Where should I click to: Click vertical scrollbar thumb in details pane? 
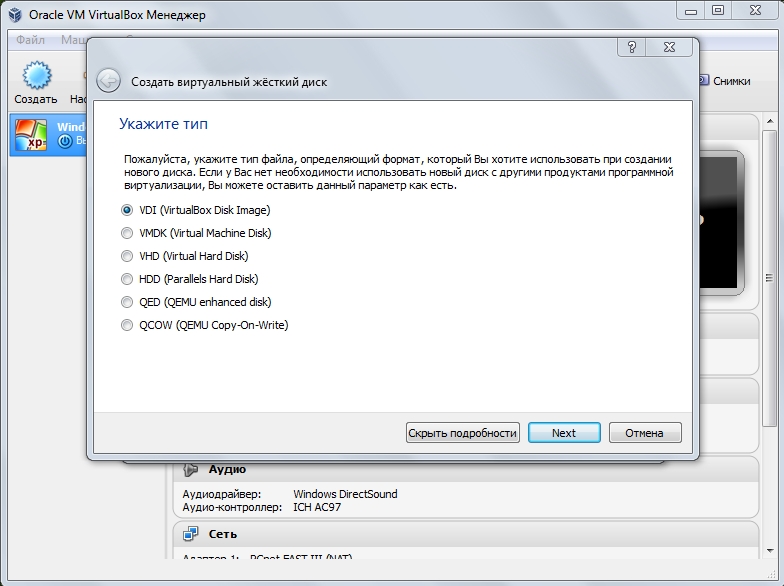tap(770, 278)
